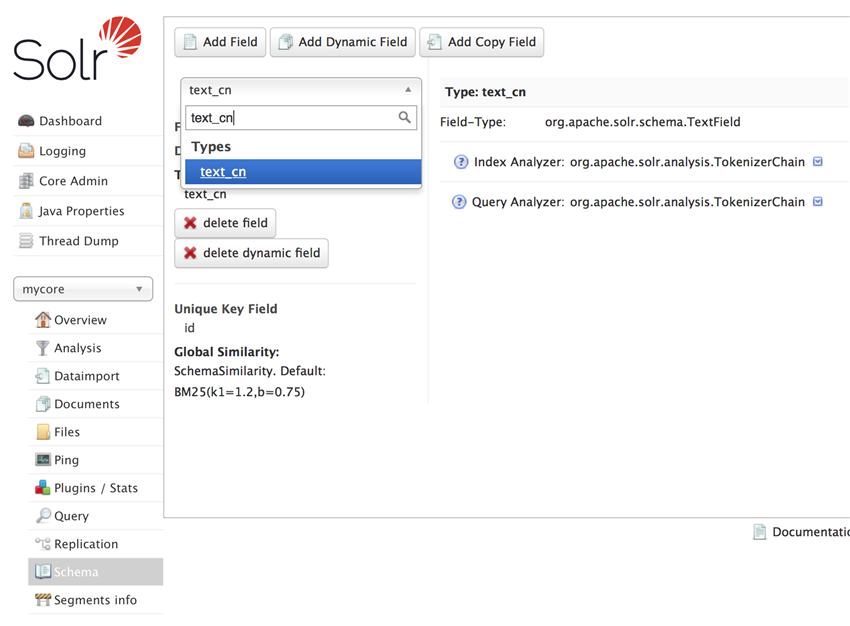This screenshot has height=626, width=850.
Task: Expand Query Analyzer details arrow
Action: (x=819, y=202)
